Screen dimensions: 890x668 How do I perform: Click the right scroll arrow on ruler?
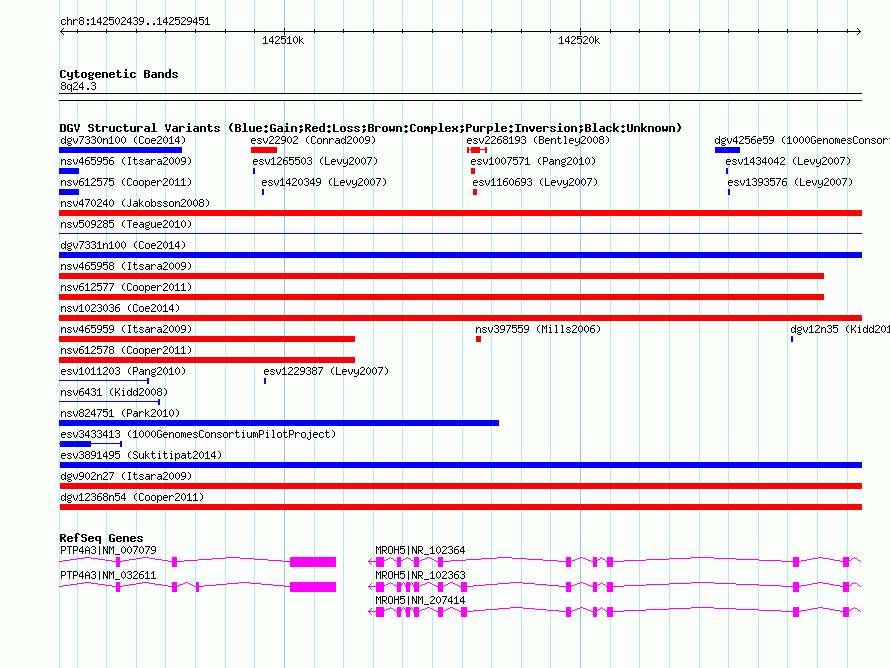858,32
